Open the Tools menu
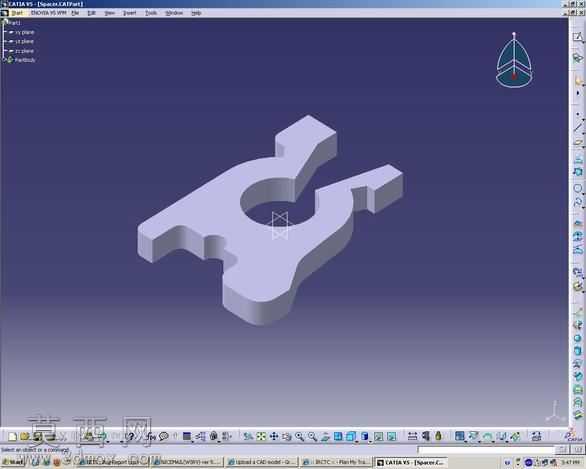Screen dimensions: 586x469 151,13
